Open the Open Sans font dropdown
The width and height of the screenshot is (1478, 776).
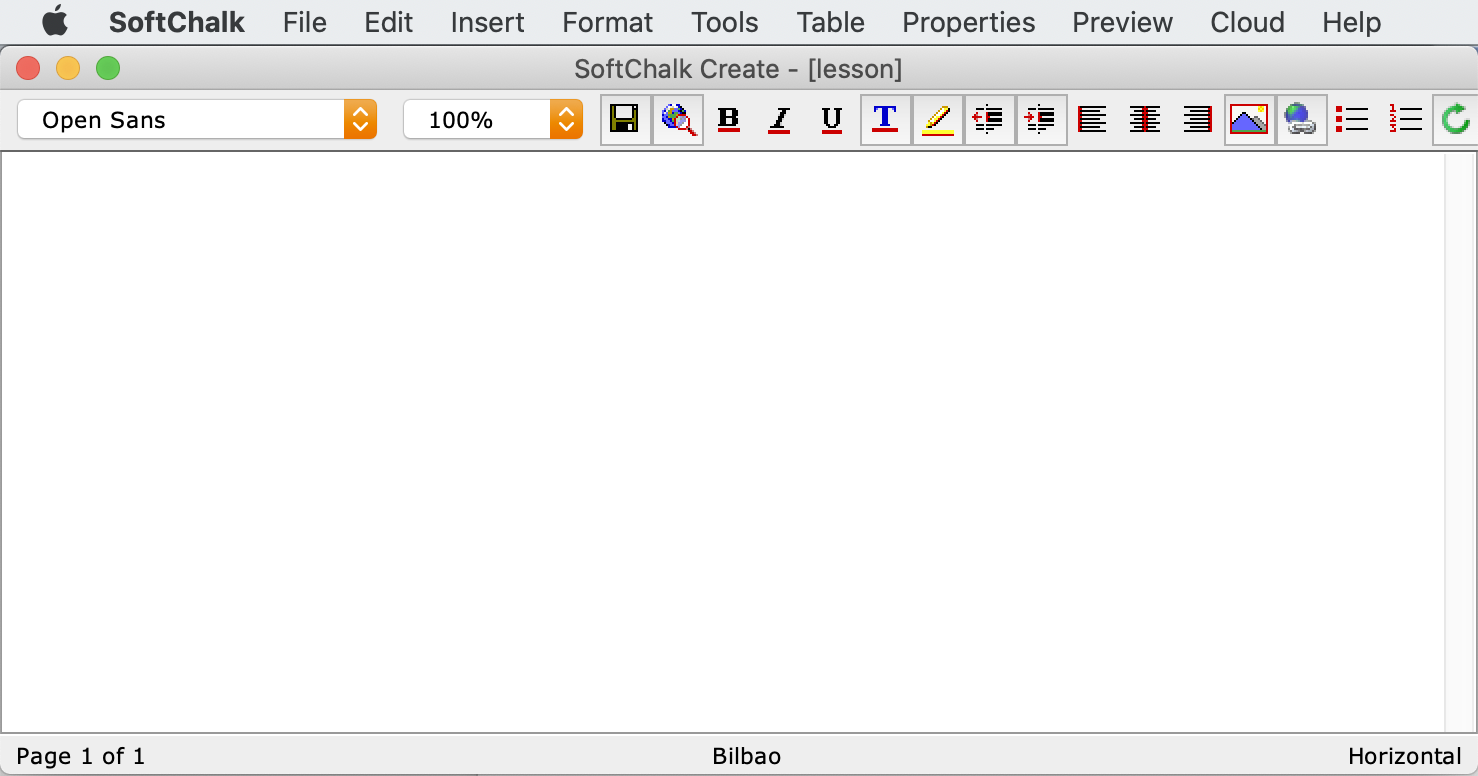[x=197, y=120]
